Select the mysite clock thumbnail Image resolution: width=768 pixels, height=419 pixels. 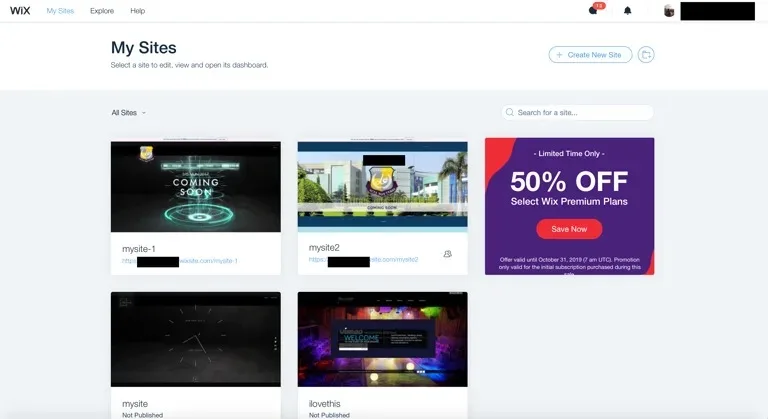click(x=196, y=339)
